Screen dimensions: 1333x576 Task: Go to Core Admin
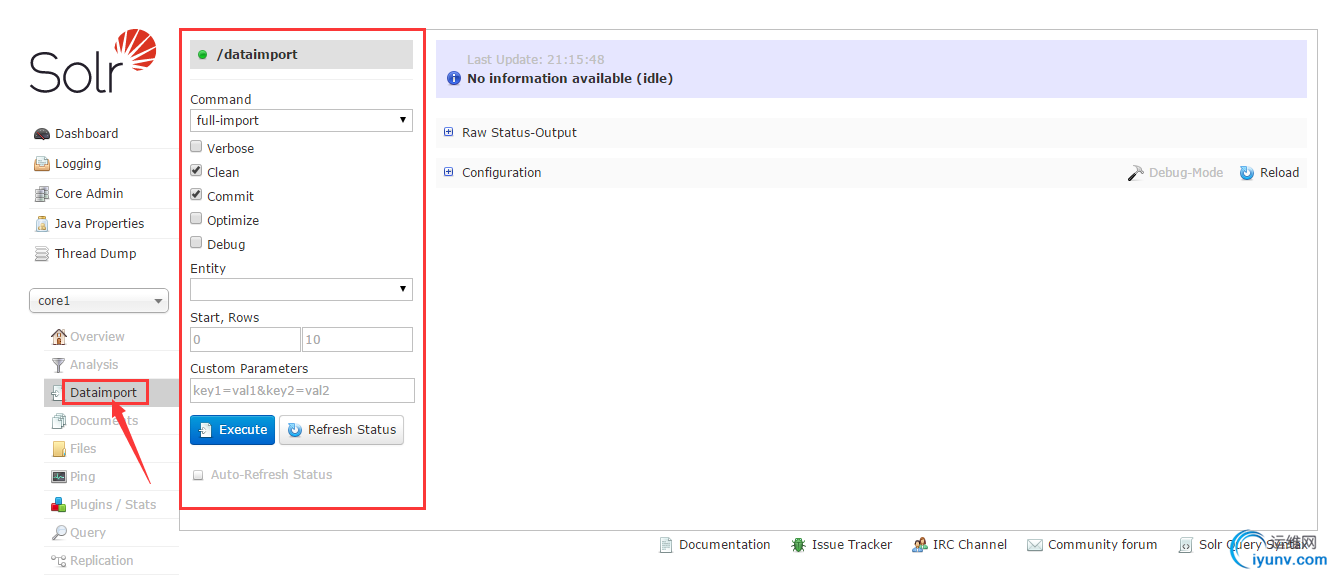point(89,194)
